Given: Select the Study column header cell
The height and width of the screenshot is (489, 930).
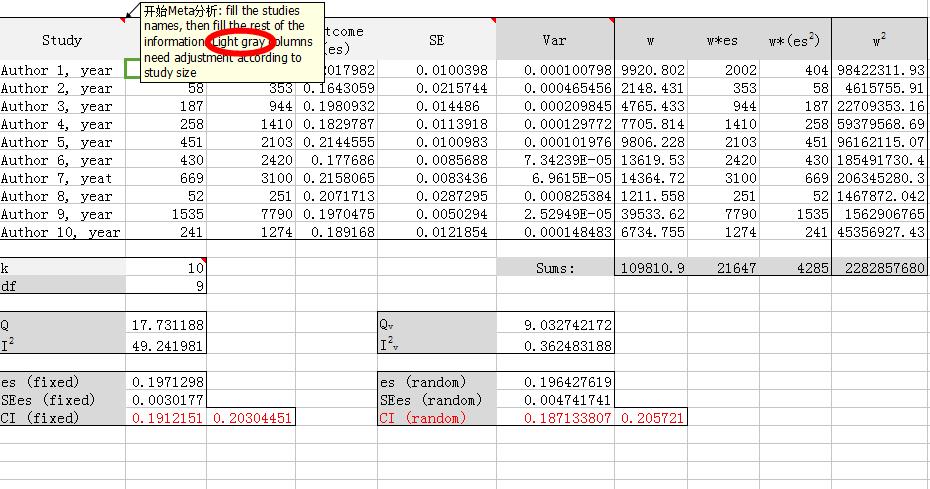Looking at the screenshot, I should 62,40.
